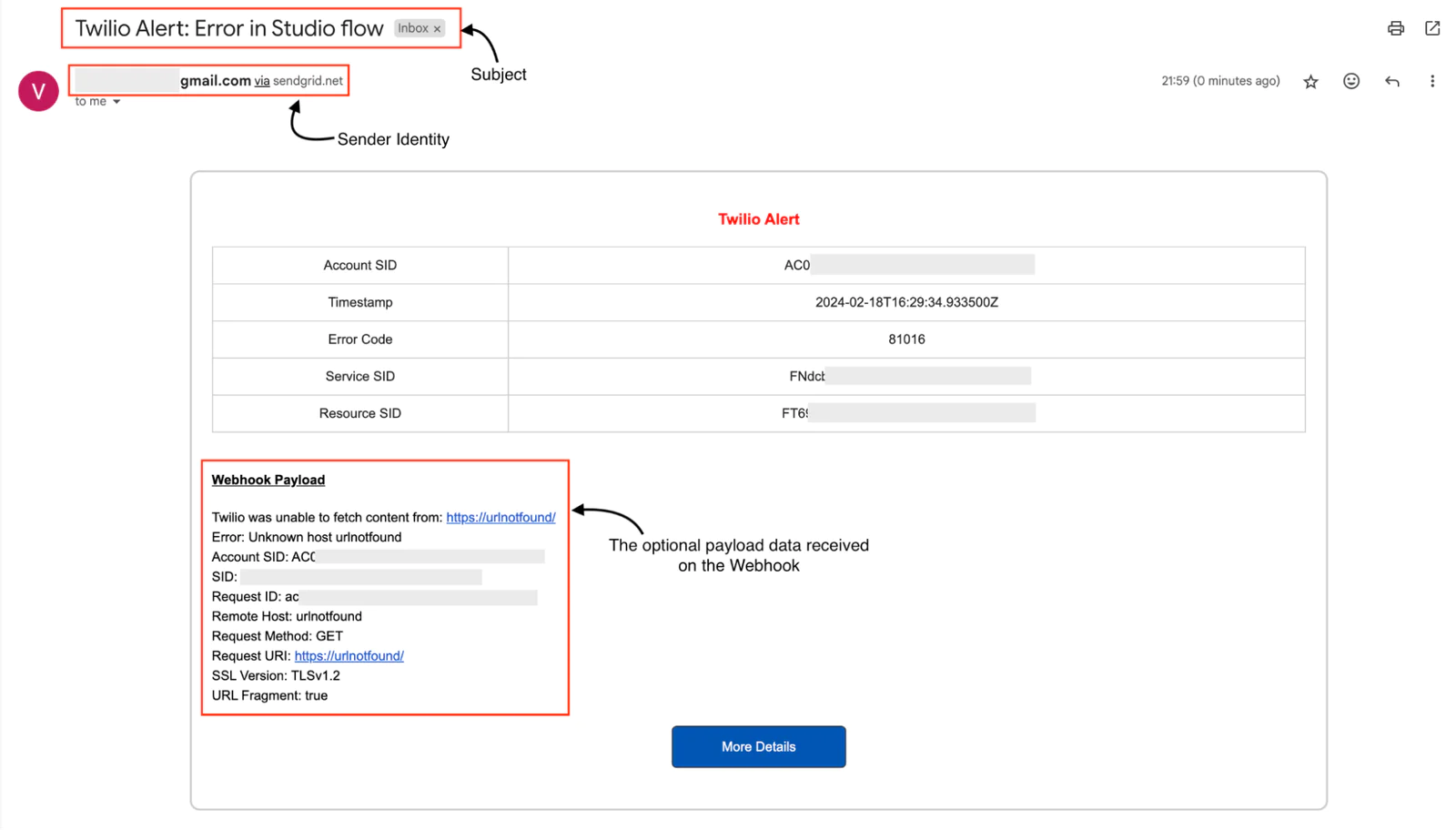Open the Request URI https://urlnotfound/ link
Viewport: 1456px width, 830px height.
click(x=349, y=655)
